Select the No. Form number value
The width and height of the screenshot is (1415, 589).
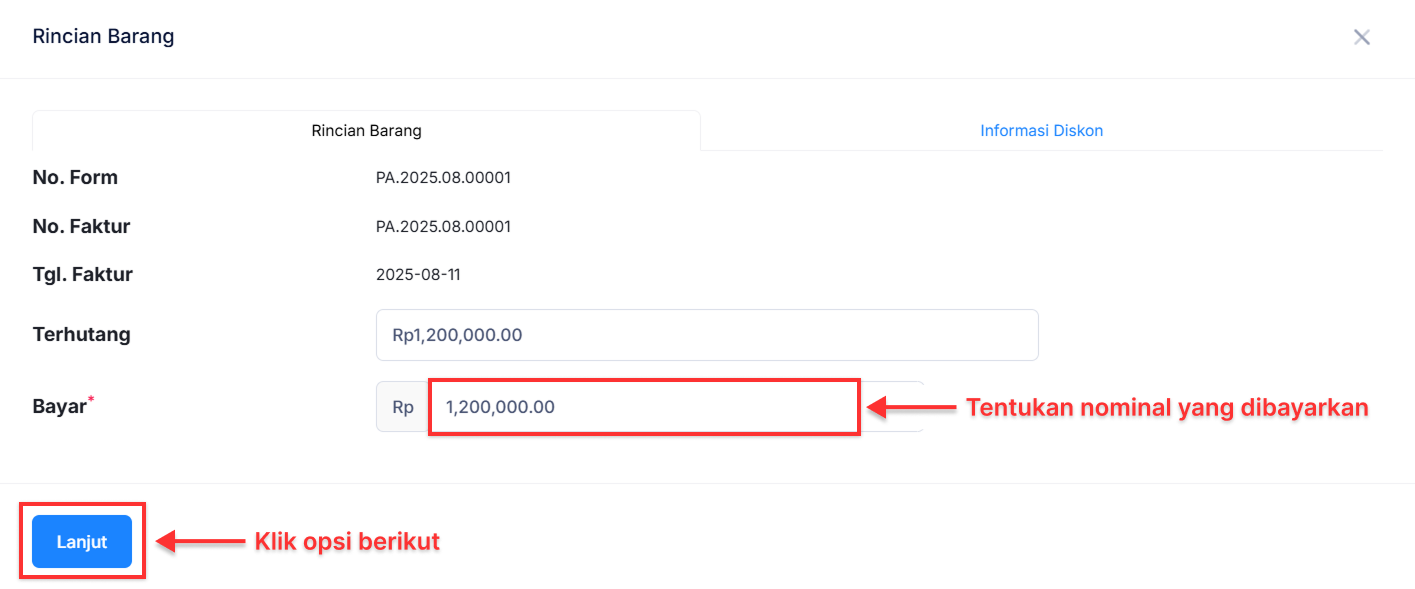point(443,178)
